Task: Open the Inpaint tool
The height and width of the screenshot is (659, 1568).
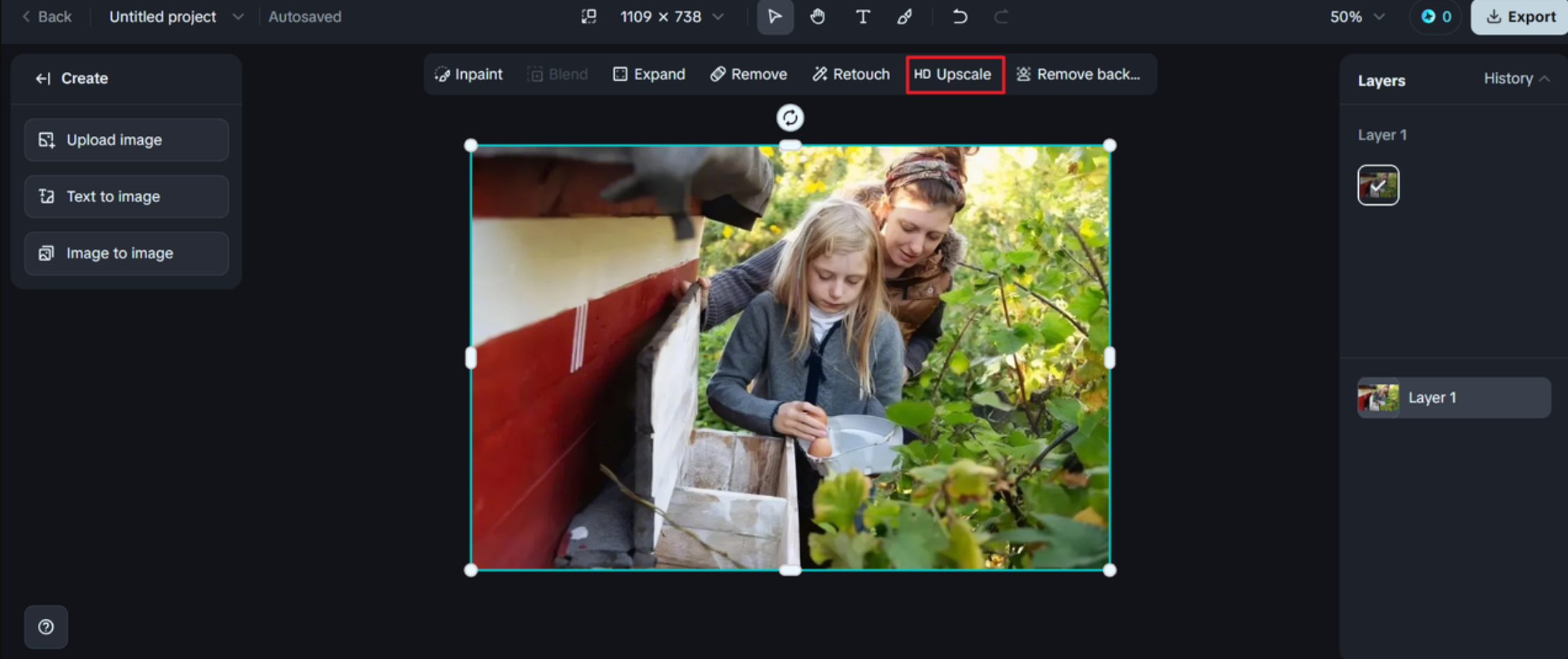Action: tap(469, 74)
